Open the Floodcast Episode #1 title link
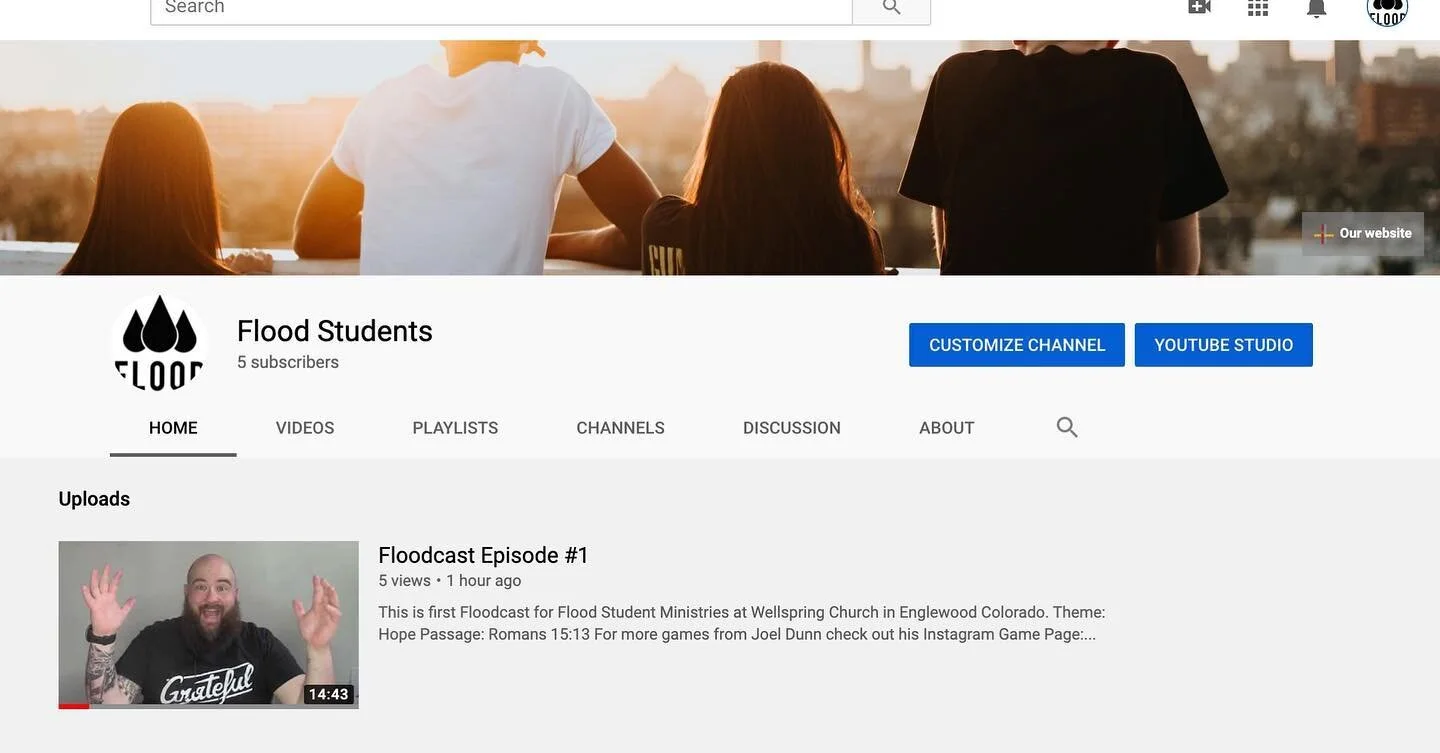The image size is (1440, 753). [484, 555]
